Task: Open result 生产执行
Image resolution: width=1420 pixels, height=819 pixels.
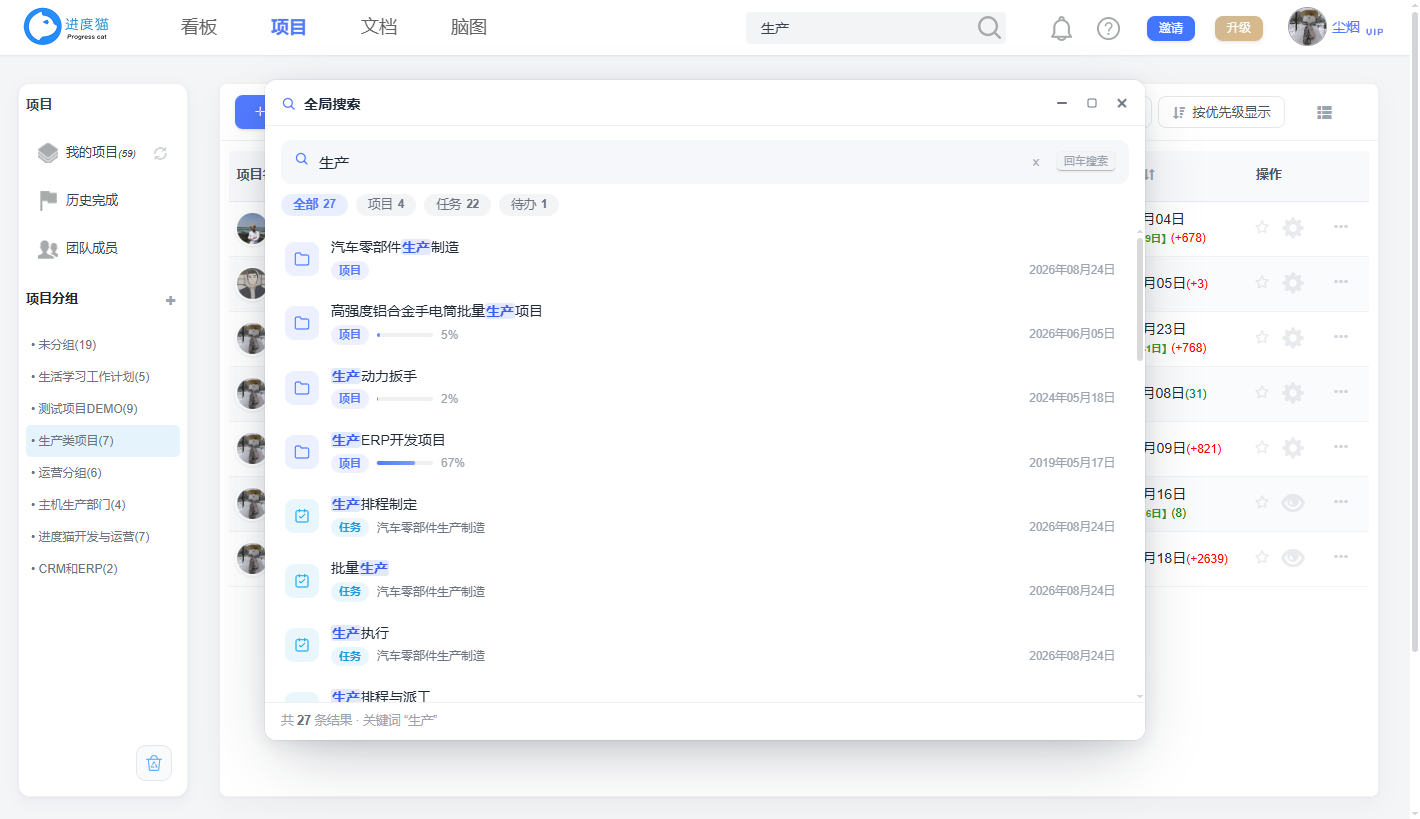Action: click(360, 633)
